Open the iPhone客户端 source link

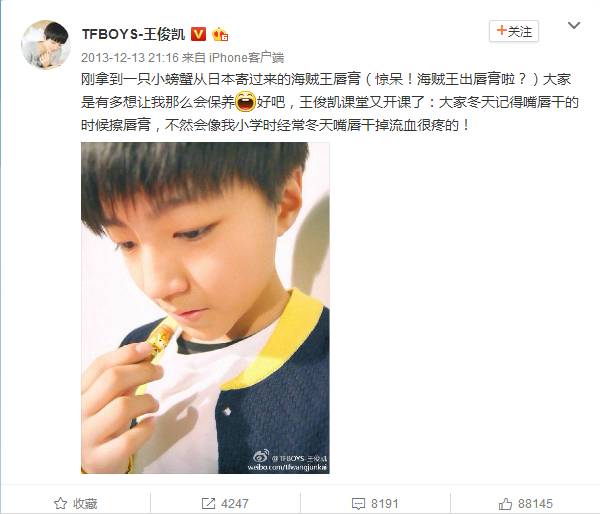pos(246,58)
